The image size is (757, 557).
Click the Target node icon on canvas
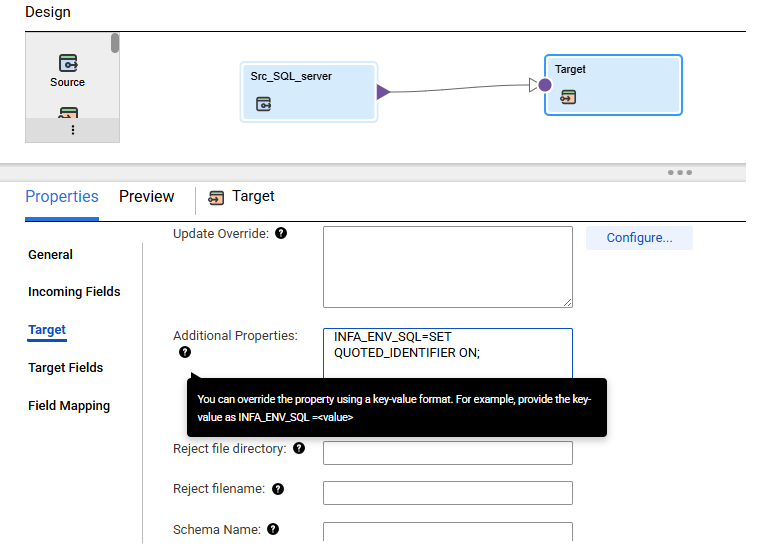point(568,97)
